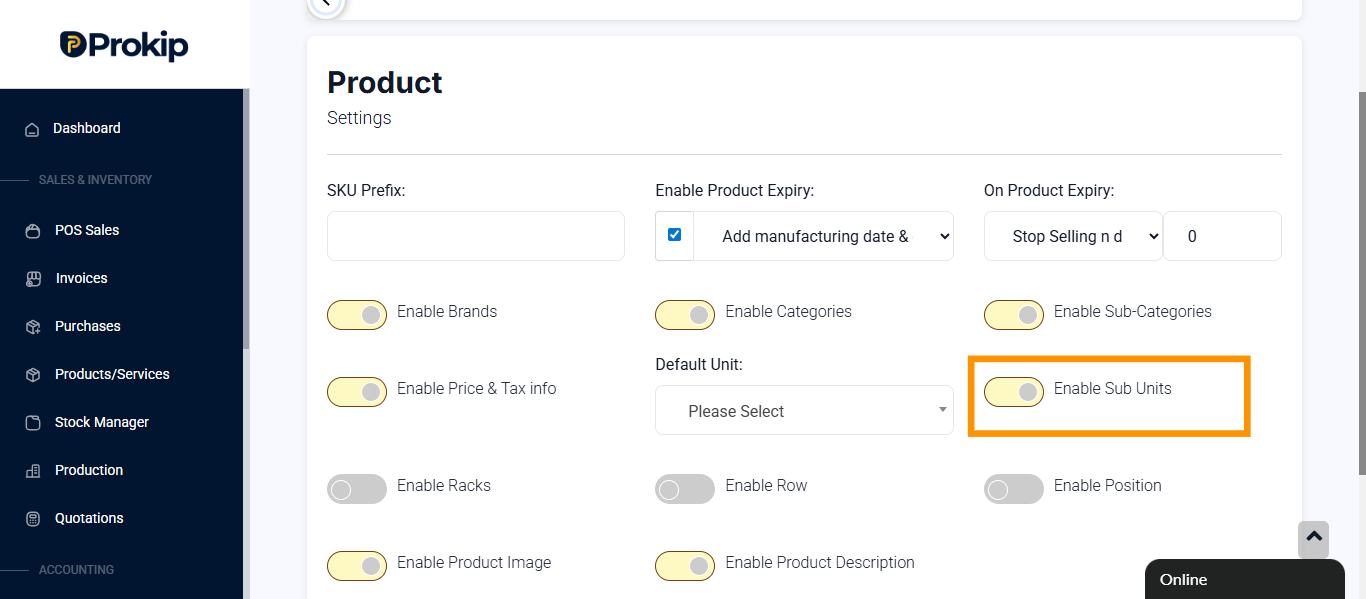Click the Stock Manager icon

point(33,423)
